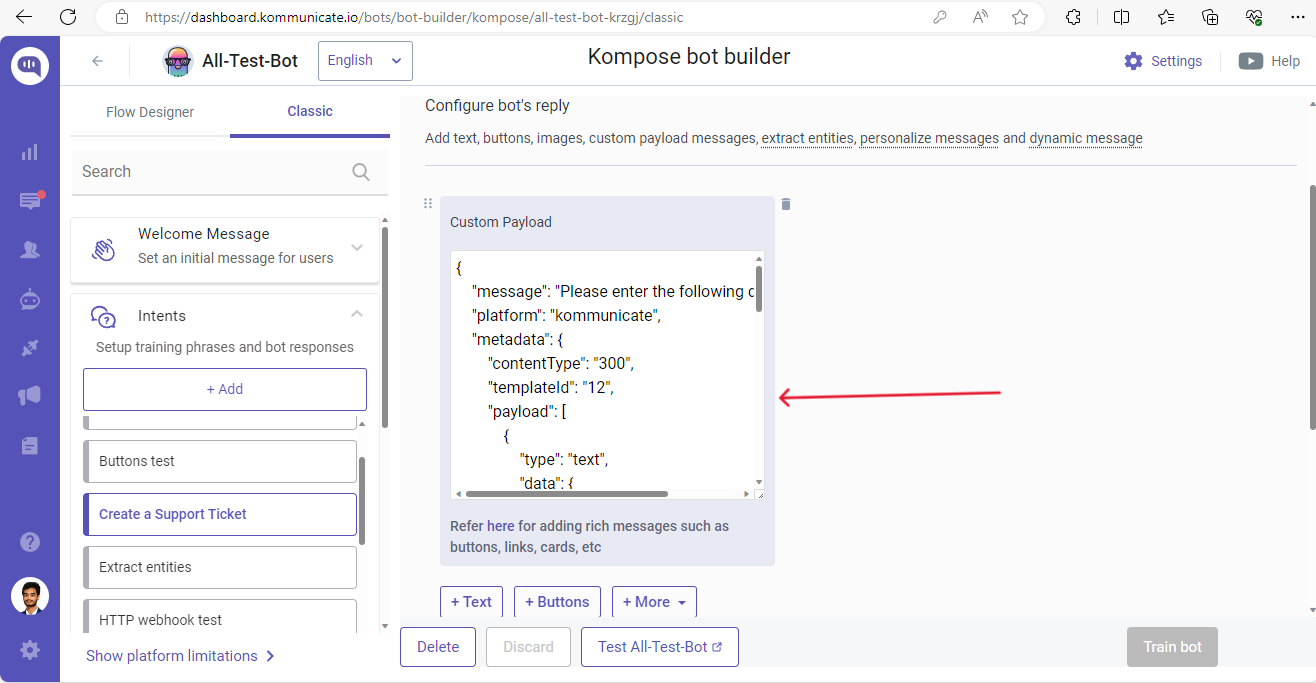Viewport: 1316px width, 683px height.
Task: Click the drag handle beside Custom Payload
Action: click(429, 203)
